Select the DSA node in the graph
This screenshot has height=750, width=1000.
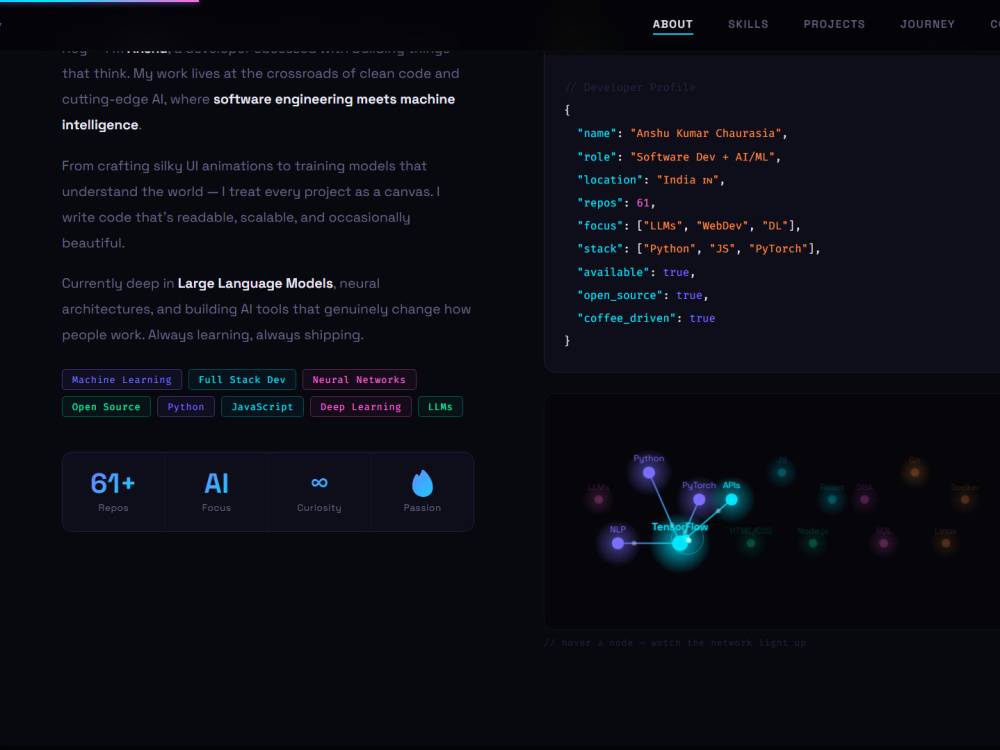(864, 499)
